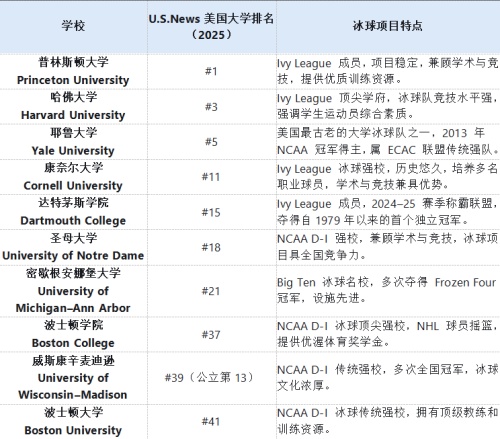Select the 冰球项目特点 header cell

(388, 27)
